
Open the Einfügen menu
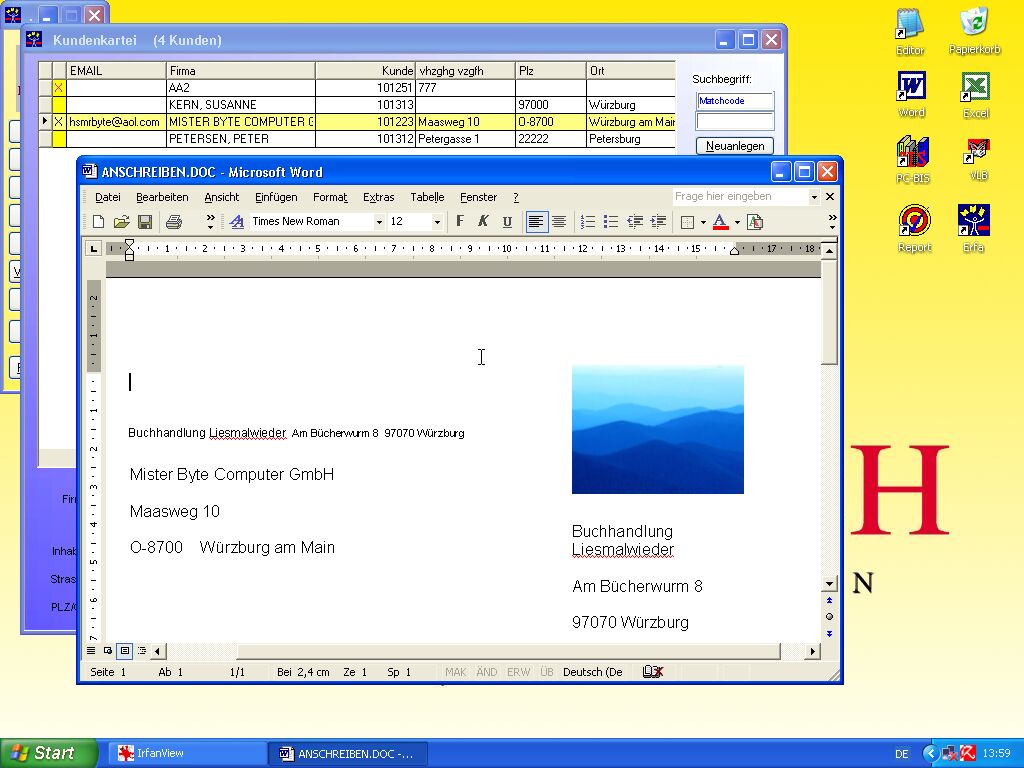point(276,197)
